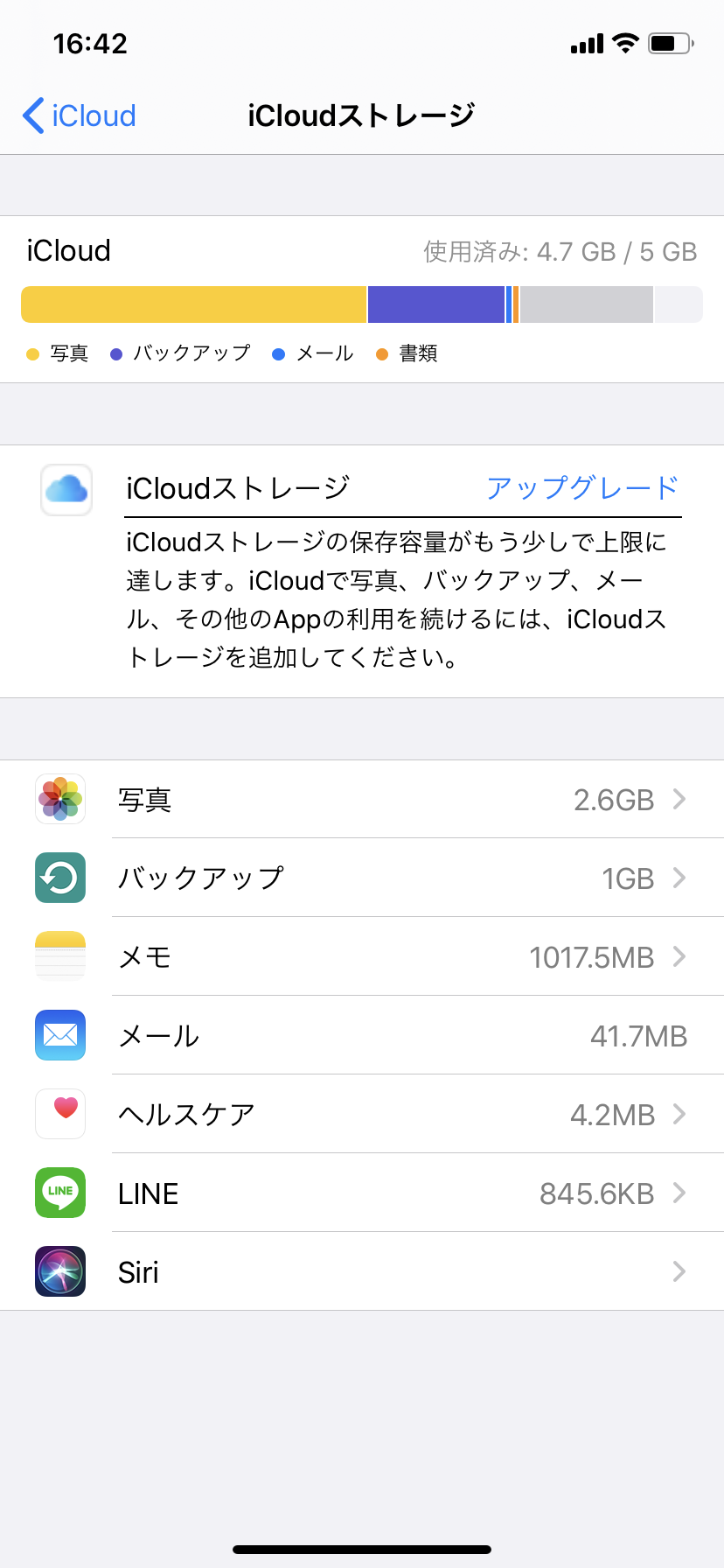
Task: Expand the 写真 row chevron
Action: point(679,799)
